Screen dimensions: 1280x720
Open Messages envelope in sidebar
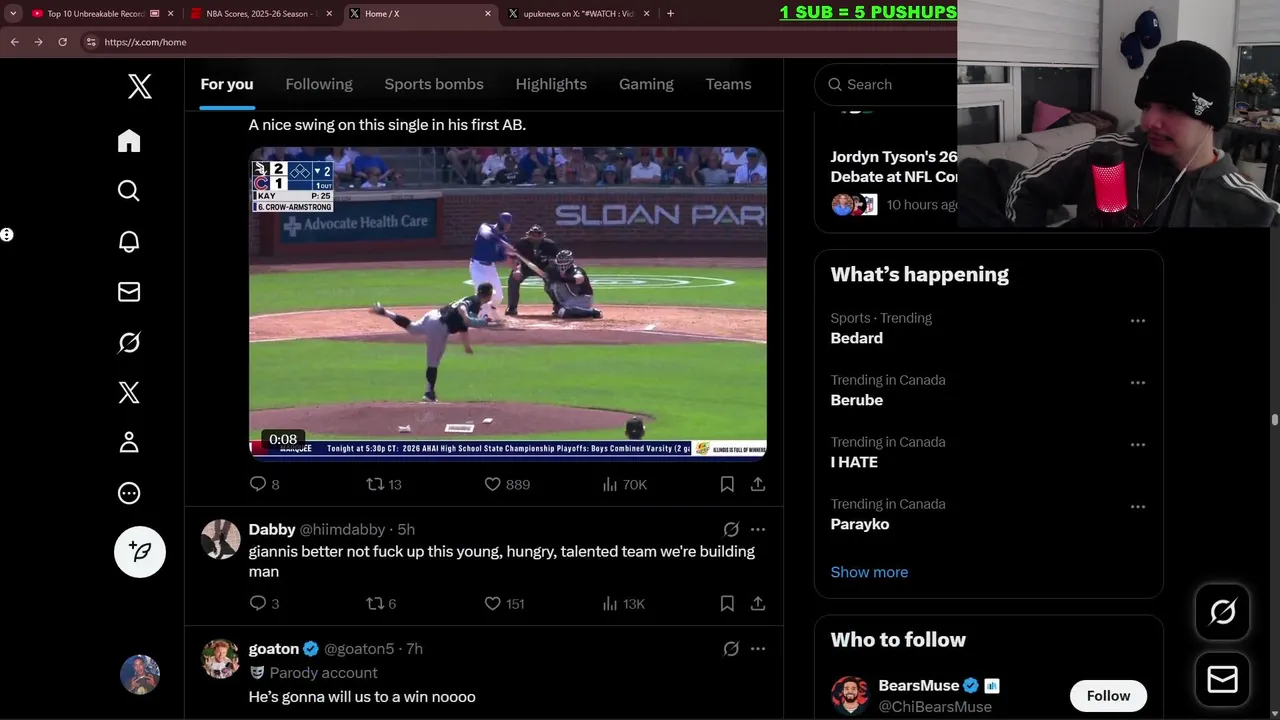click(x=129, y=292)
